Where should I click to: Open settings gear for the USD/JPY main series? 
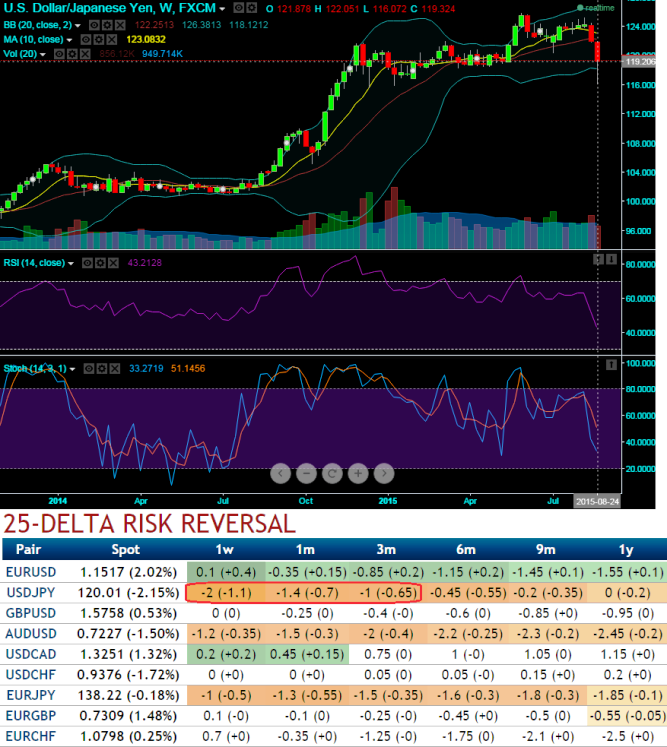(x=252, y=8)
